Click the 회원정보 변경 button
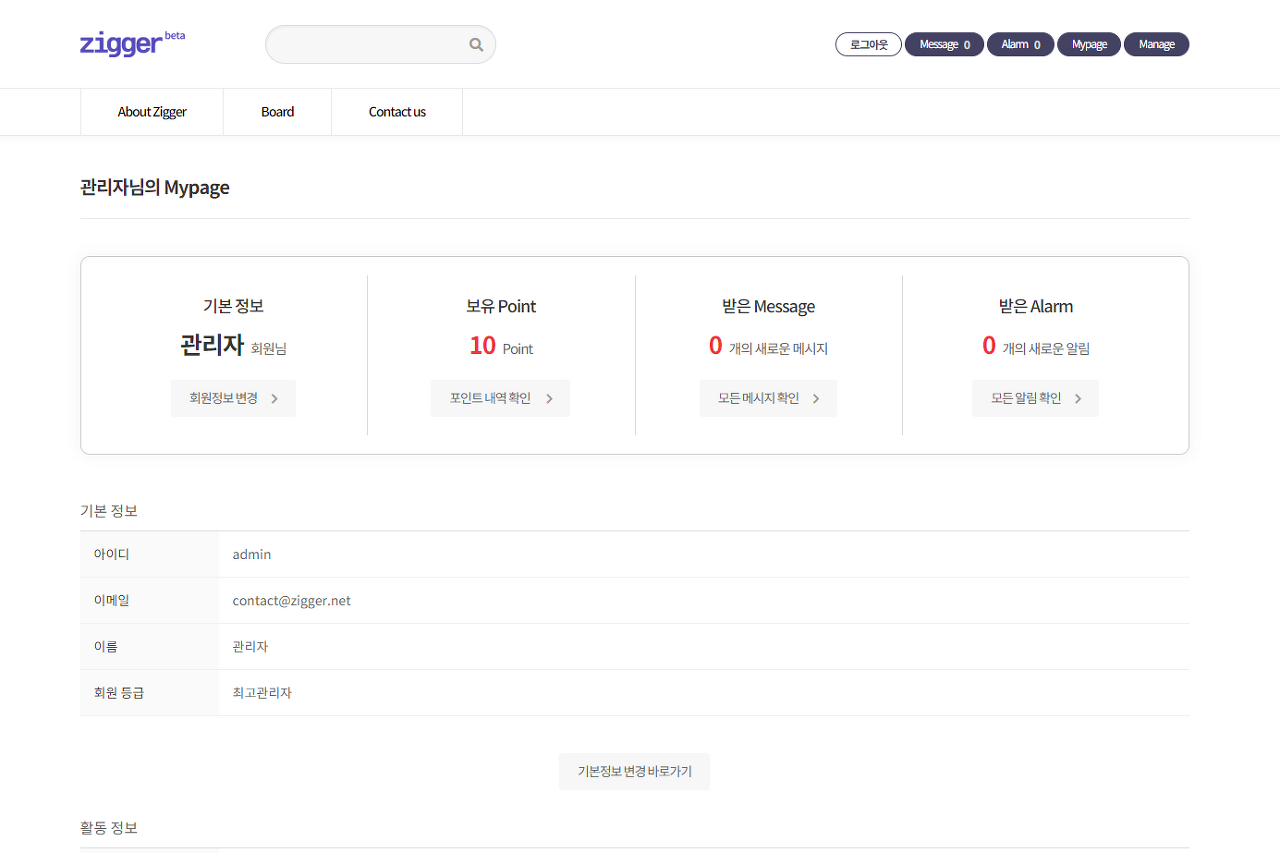 [x=233, y=398]
